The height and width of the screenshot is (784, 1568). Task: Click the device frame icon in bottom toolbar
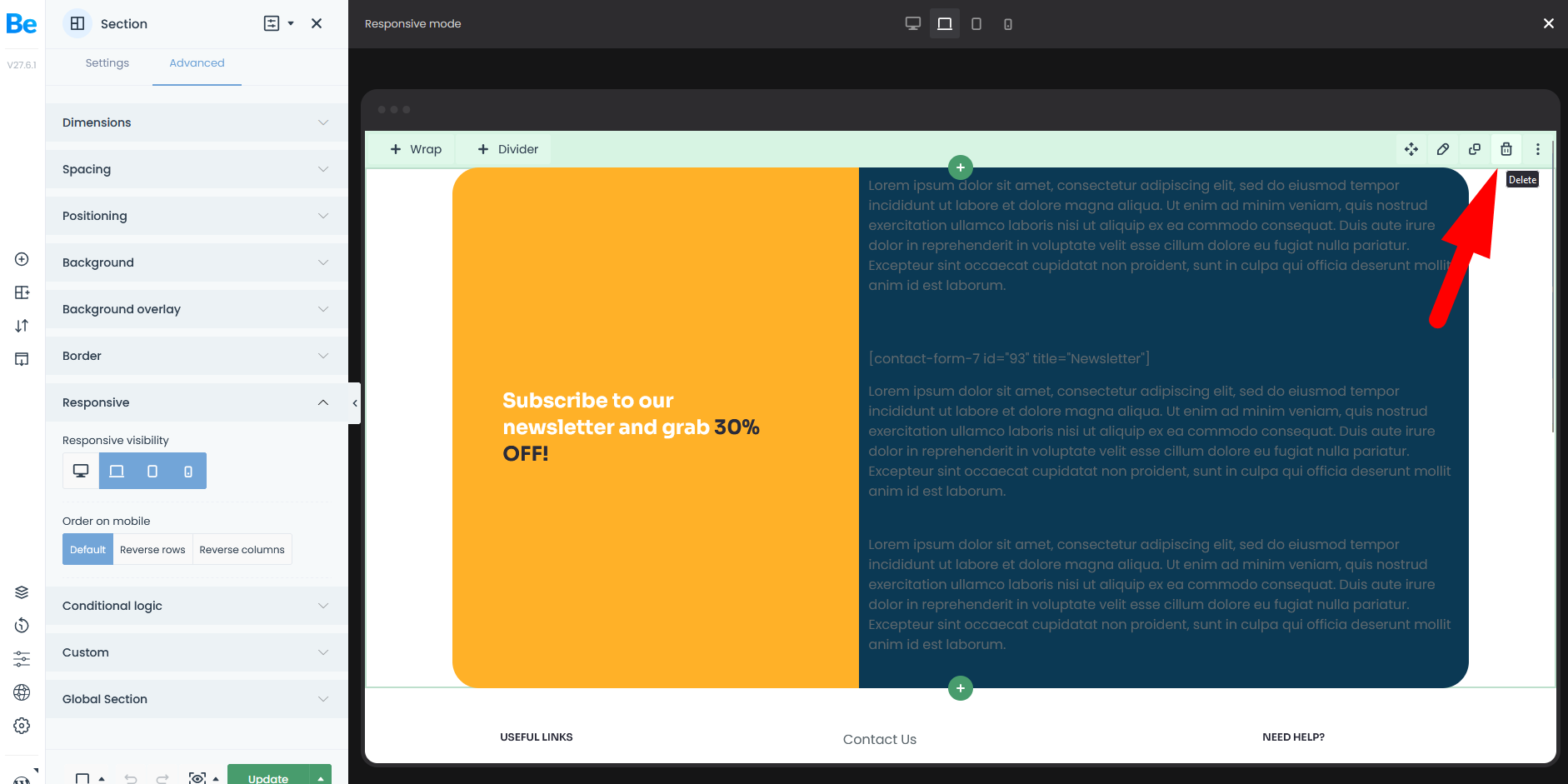click(82, 778)
